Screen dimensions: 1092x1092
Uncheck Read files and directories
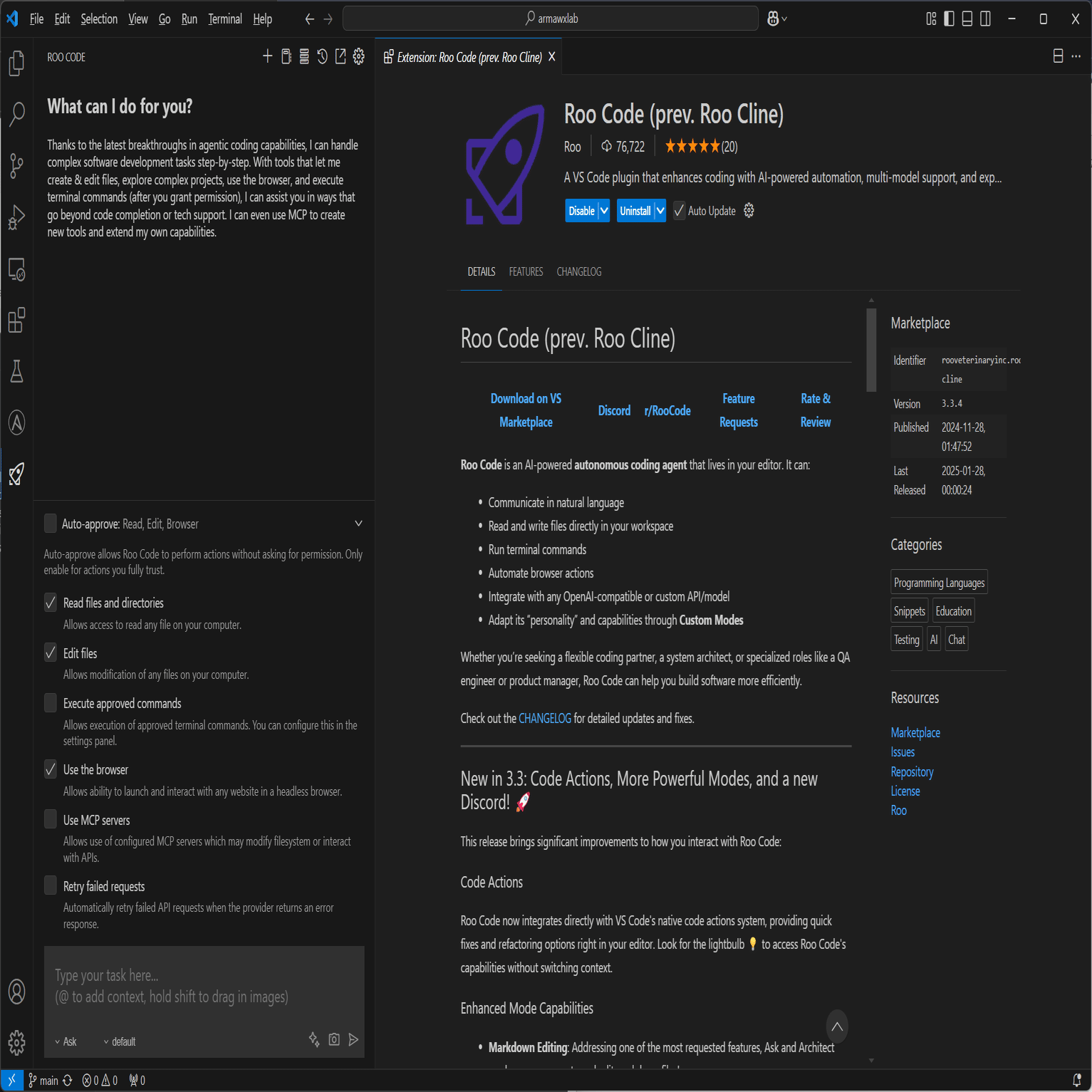click(x=51, y=603)
